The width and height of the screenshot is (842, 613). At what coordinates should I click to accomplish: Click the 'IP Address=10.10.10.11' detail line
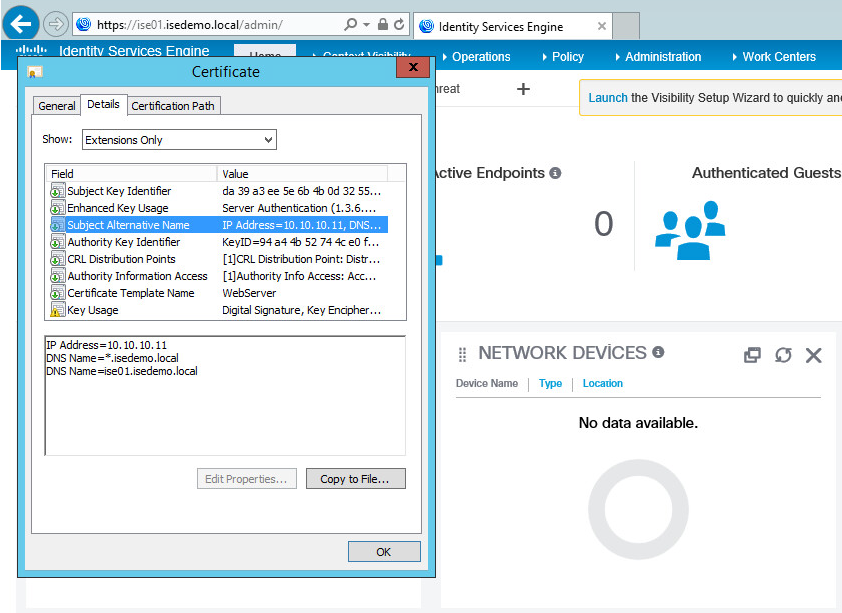click(106, 345)
